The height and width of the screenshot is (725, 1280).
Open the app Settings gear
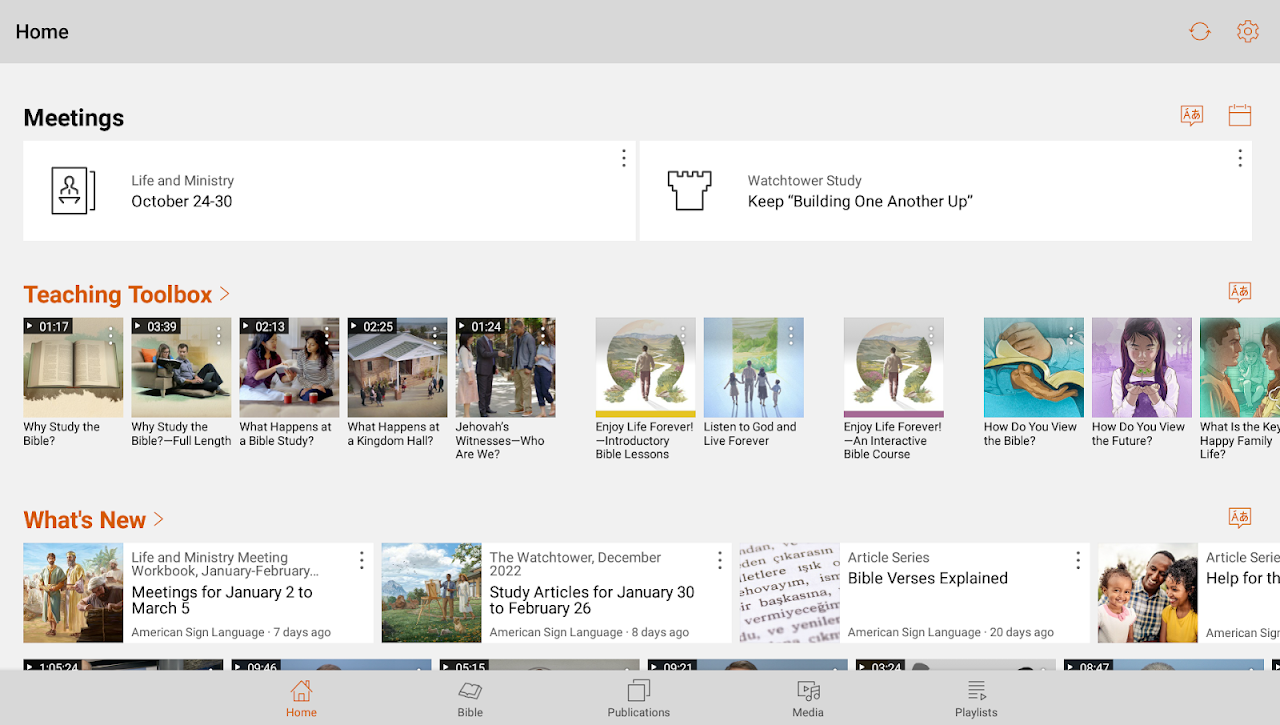1247,31
